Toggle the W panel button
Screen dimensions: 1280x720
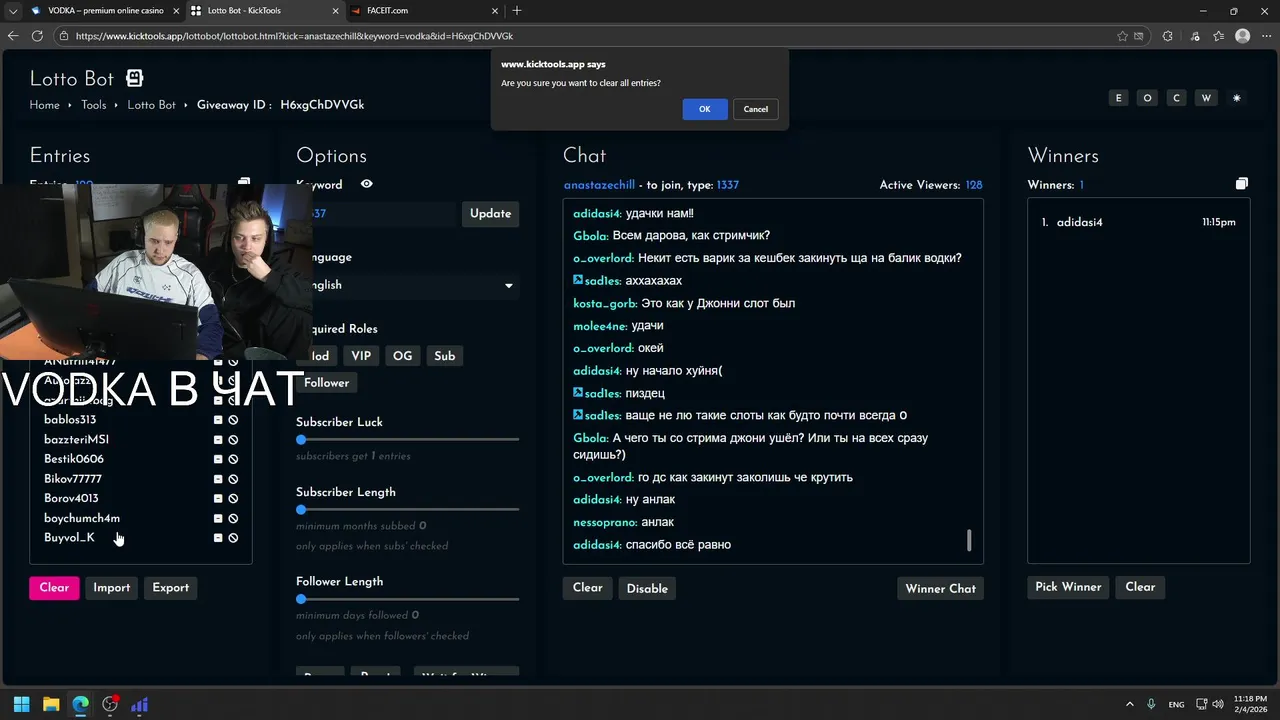(1206, 98)
